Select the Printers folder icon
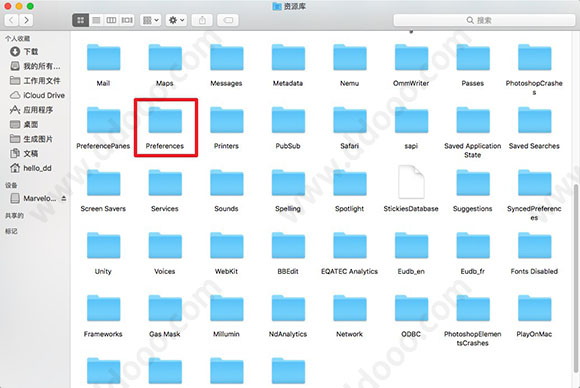The width and height of the screenshot is (580, 388). pos(227,120)
